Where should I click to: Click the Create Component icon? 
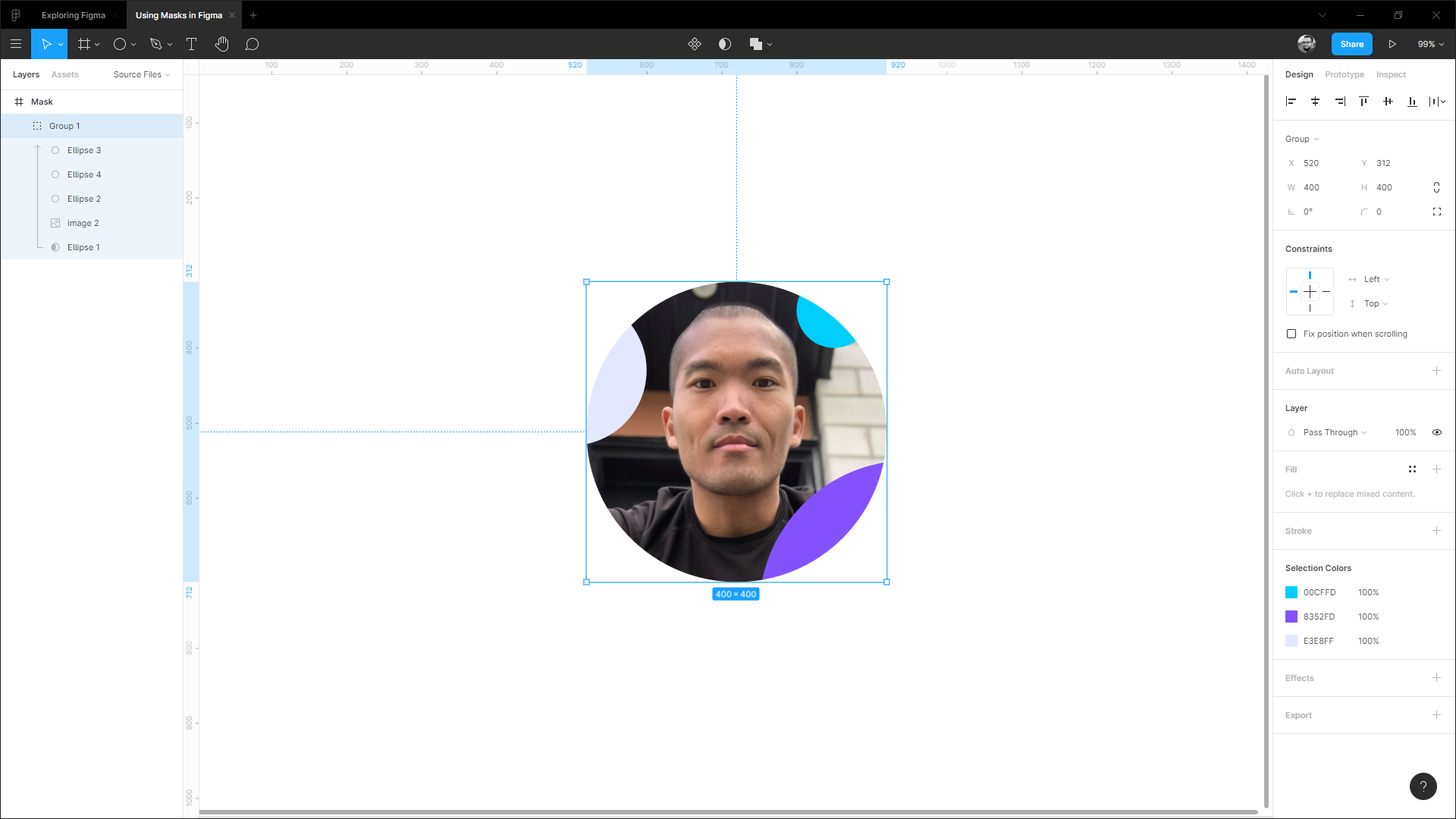[x=694, y=44]
